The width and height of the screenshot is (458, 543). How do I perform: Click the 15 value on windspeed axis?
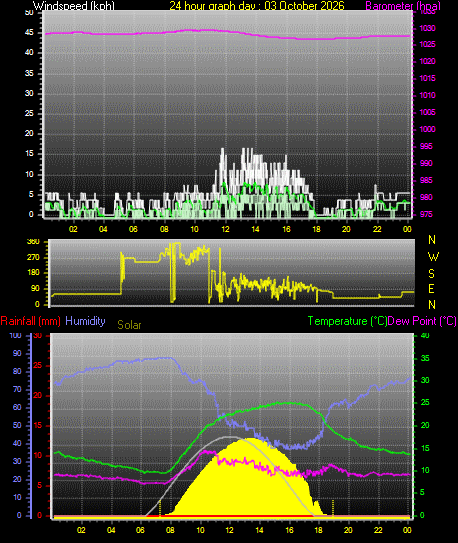pos(29,153)
